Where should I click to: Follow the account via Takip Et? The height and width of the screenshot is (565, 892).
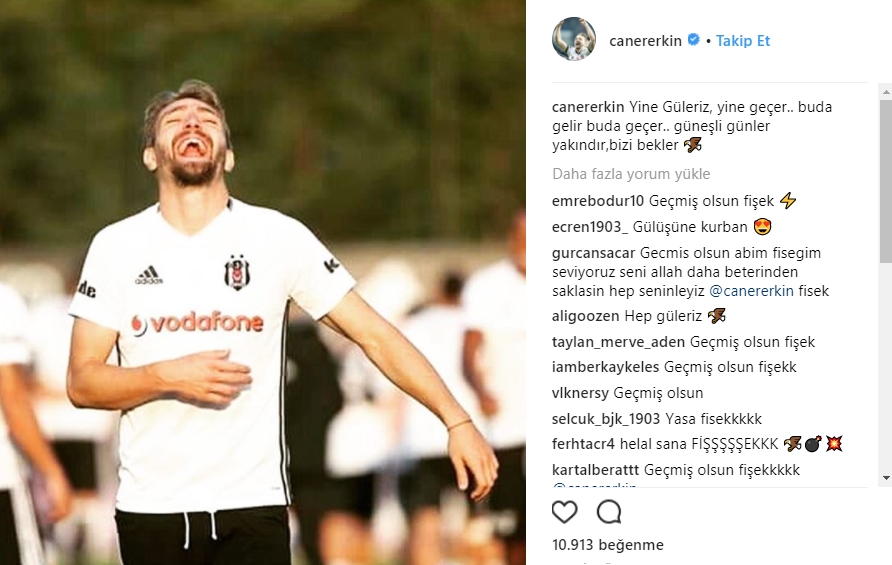(743, 40)
